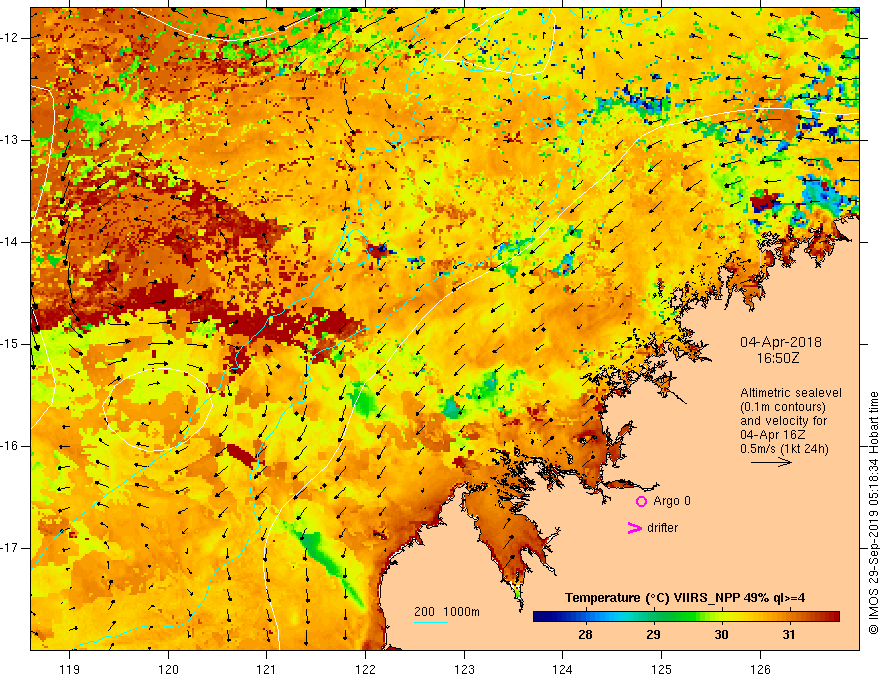
Task: Click the '200 1000m' bathymetry legend text
Action: click(x=447, y=612)
